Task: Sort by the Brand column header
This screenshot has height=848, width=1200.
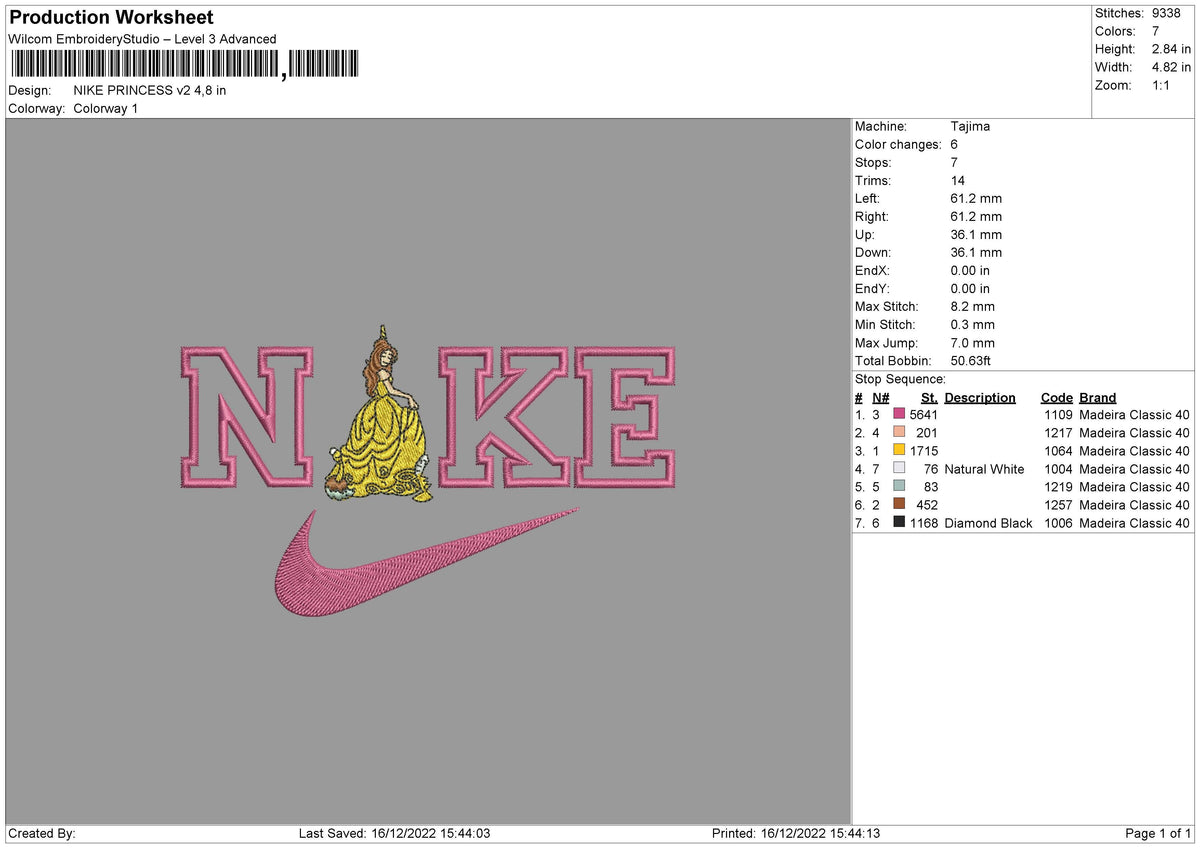Action: 1096,397
